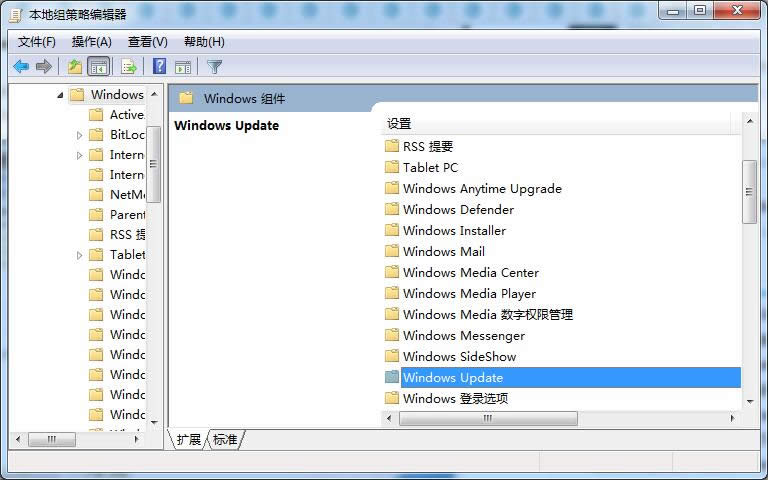Open Help via blue question mark icon
The height and width of the screenshot is (480, 768).
pos(159,67)
